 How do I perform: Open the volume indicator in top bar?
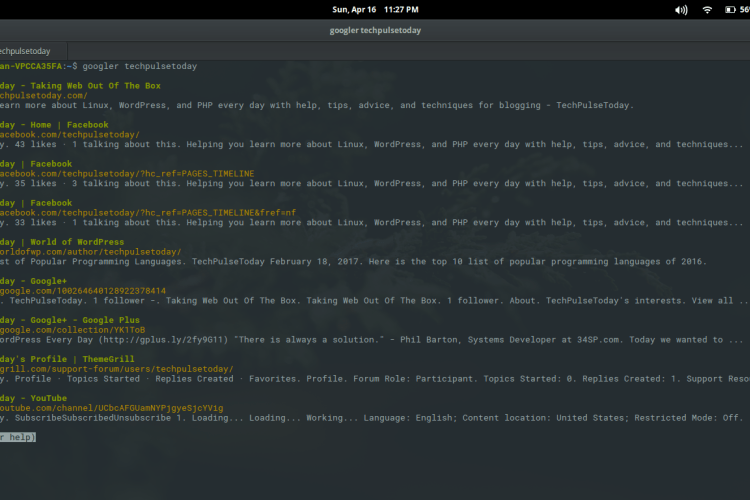click(x=681, y=10)
